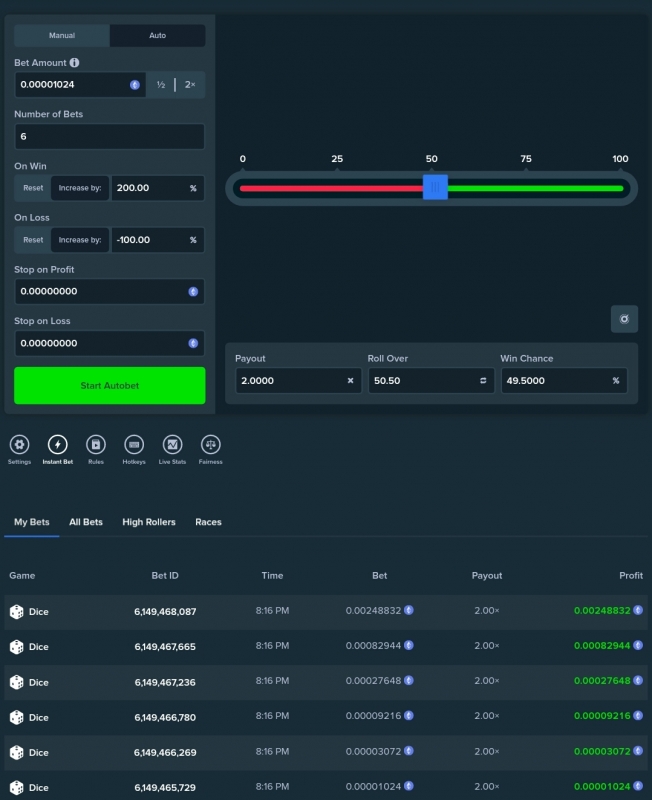Click the Number of Bets input field
Viewport: 652px width, 800px height.
(110, 136)
